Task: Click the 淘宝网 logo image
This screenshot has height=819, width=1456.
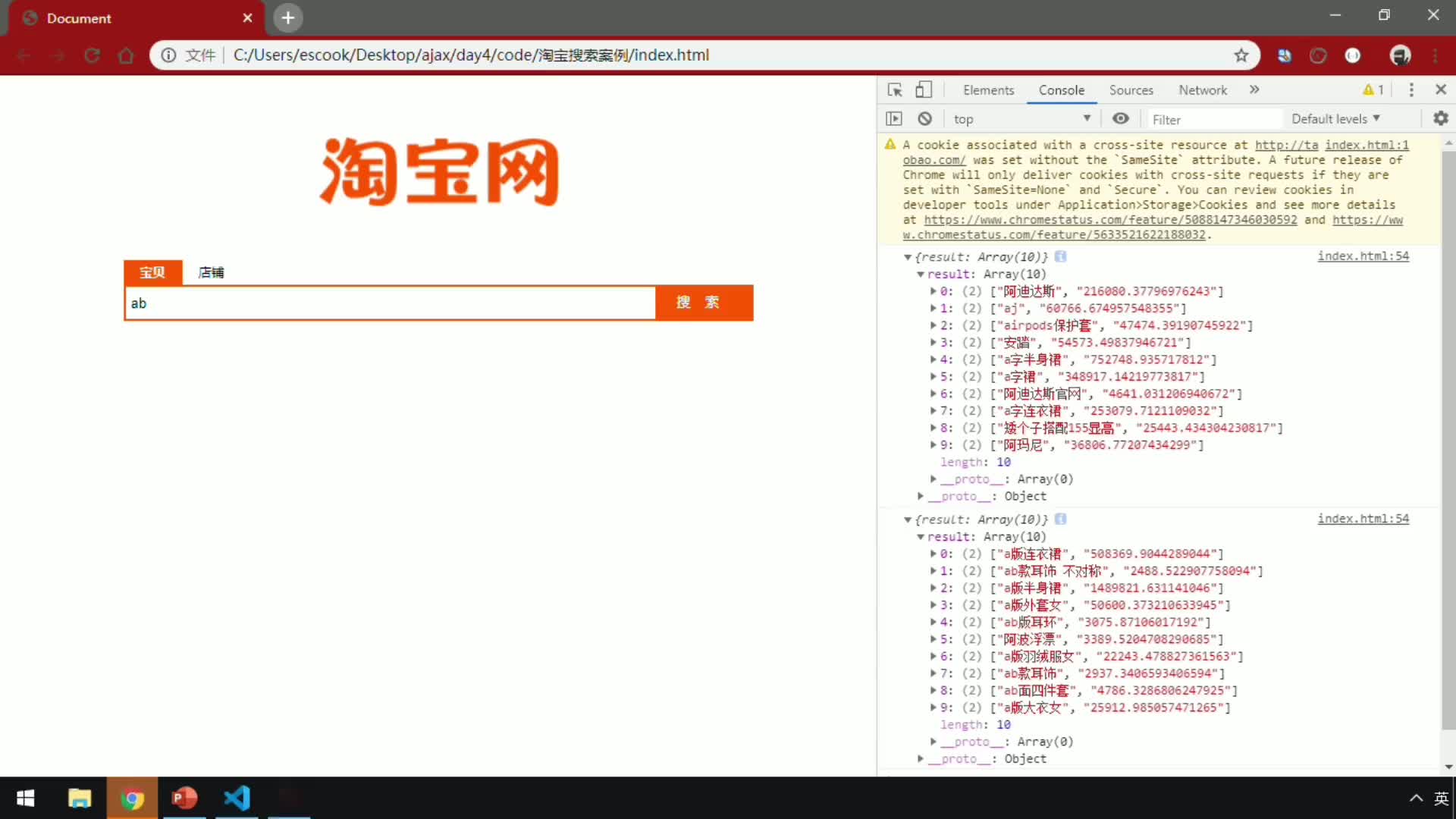Action: pos(439,171)
